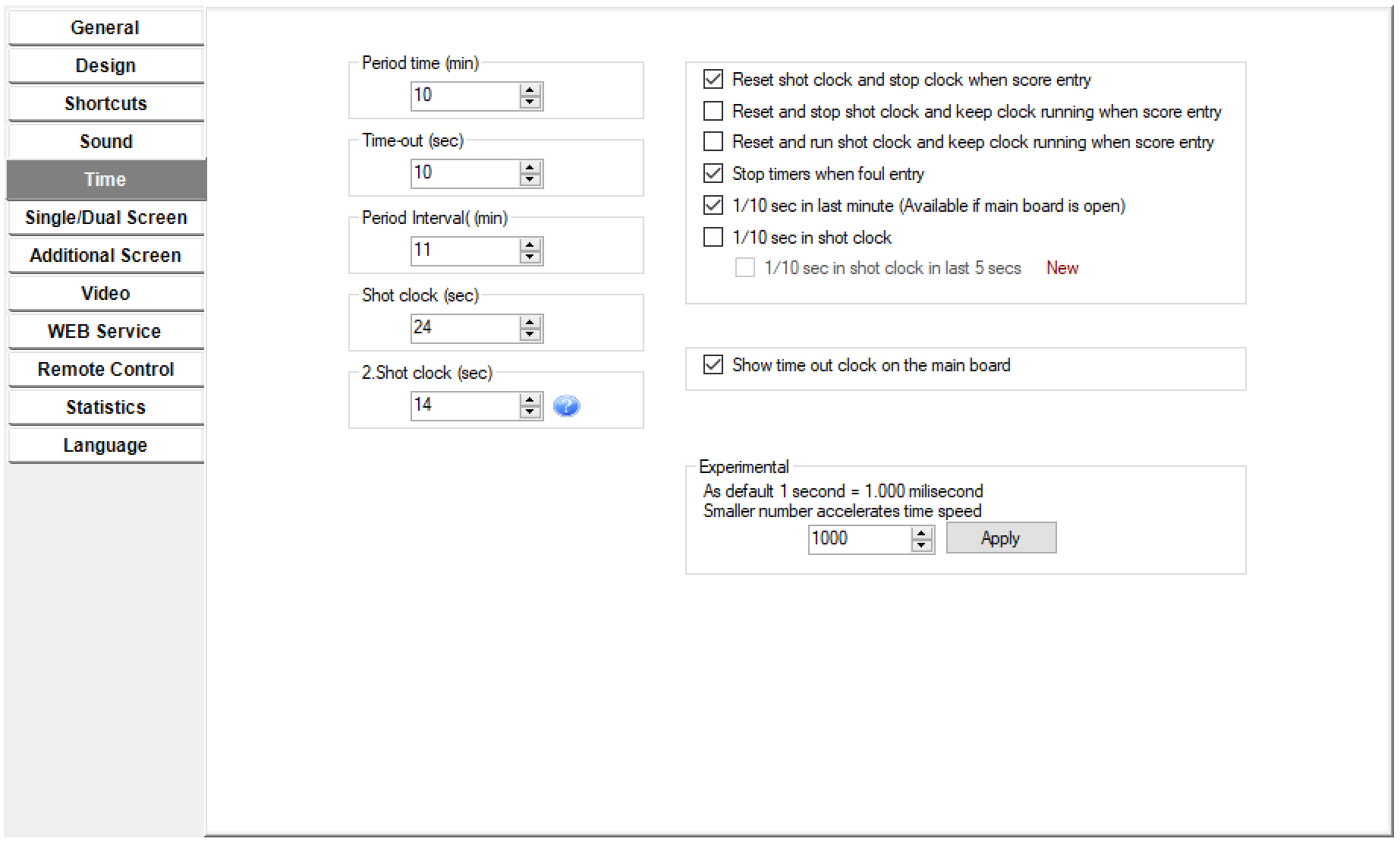Toggle Show time out clock on main board
Image resolution: width=1400 pixels, height=842 pixels.
pyautogui.click(x=713, y=365)
